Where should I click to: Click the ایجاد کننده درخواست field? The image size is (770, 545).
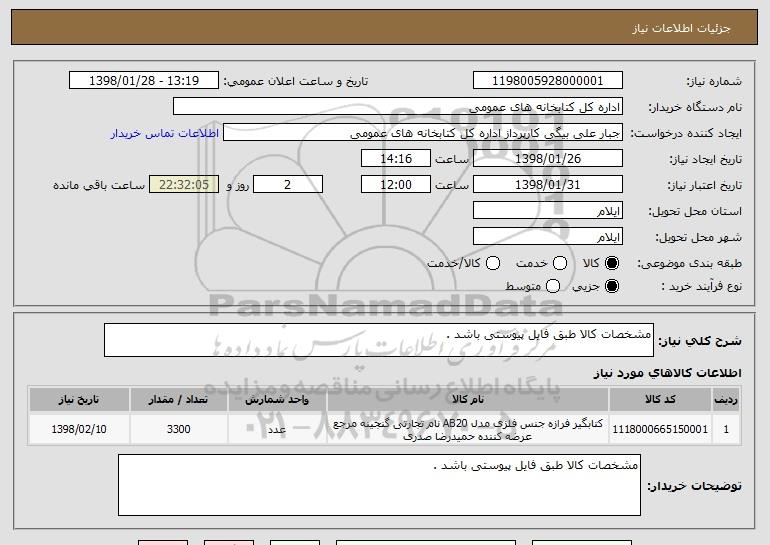422,133
